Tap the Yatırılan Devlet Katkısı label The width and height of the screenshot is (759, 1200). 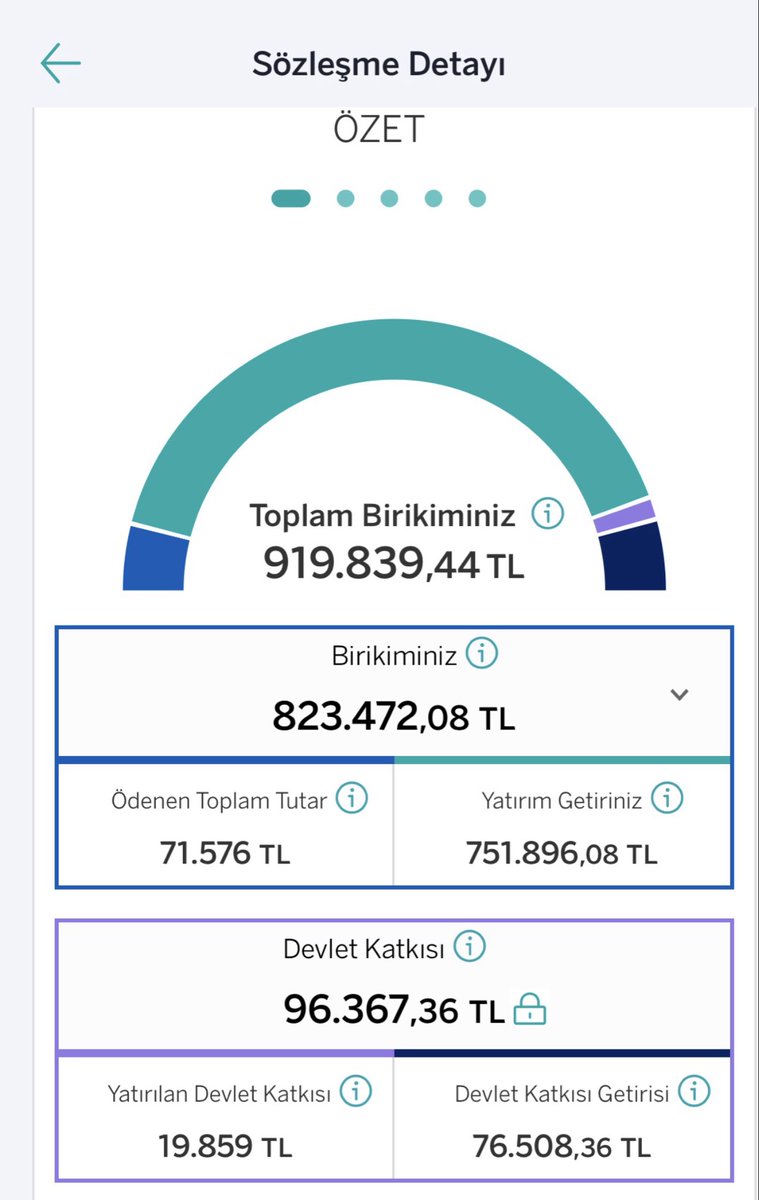[x=219, y=1094]
